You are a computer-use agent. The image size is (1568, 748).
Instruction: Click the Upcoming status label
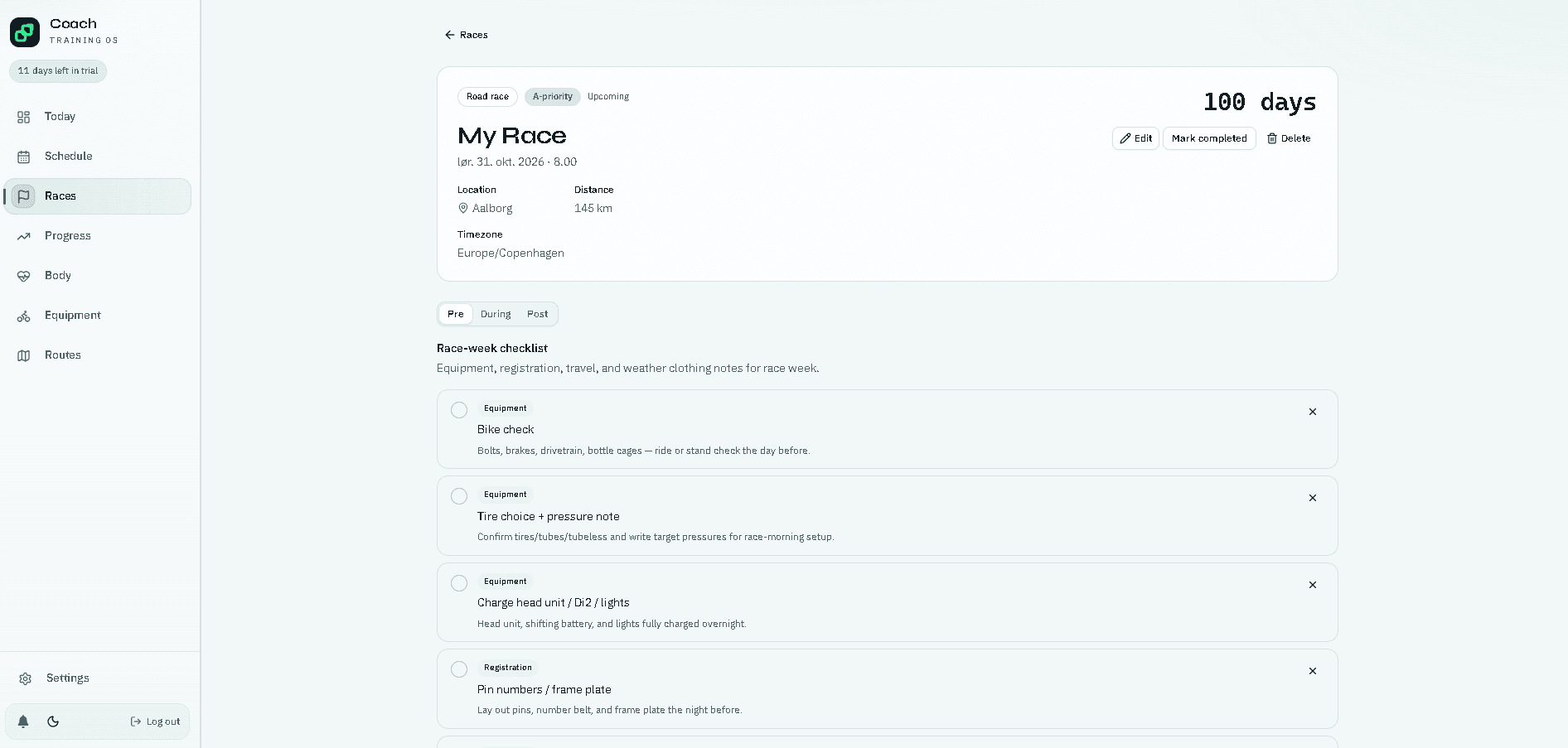pos(608,97)
